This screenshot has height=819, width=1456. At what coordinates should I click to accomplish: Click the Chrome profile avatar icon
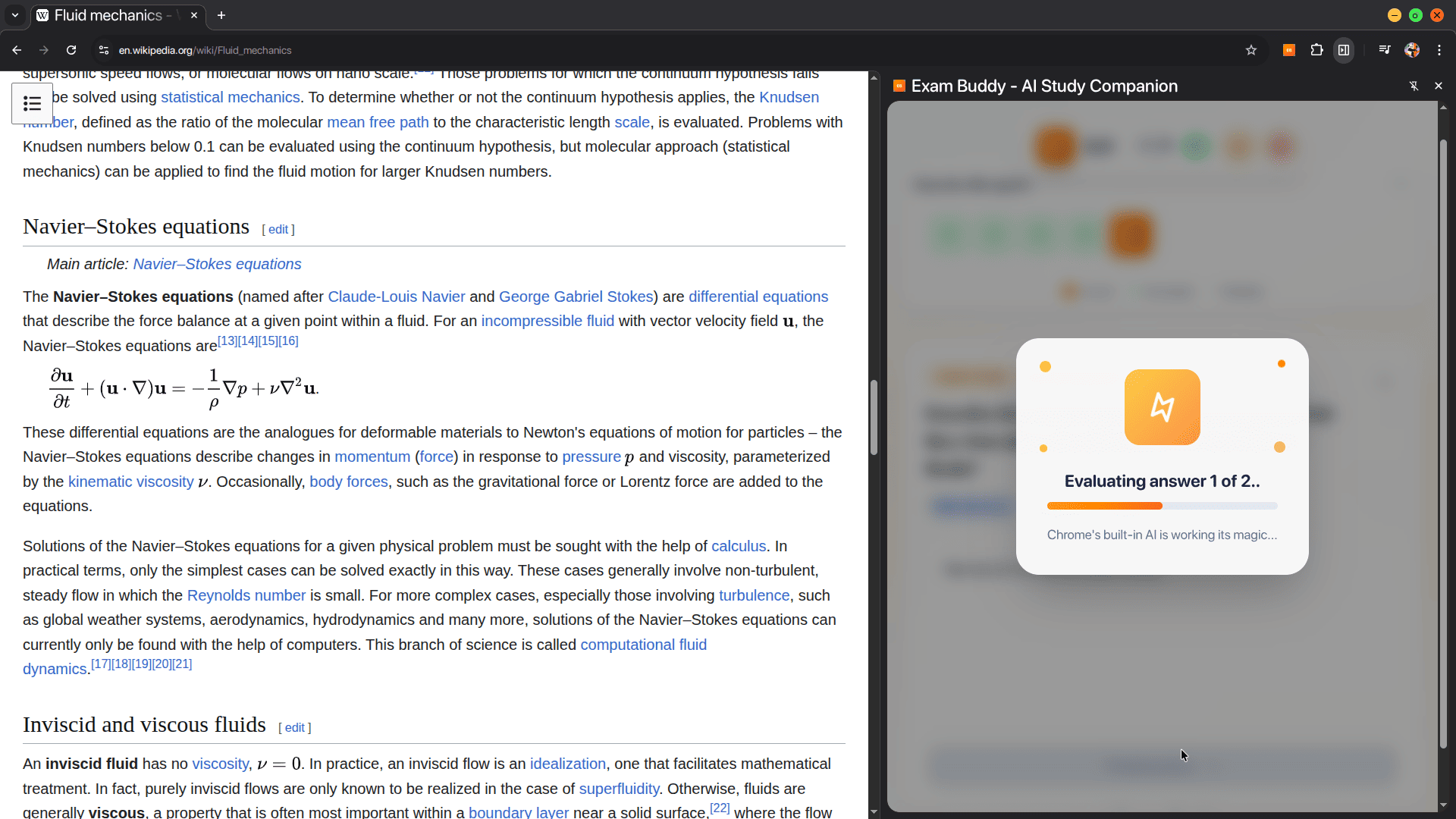[1412, 50]
